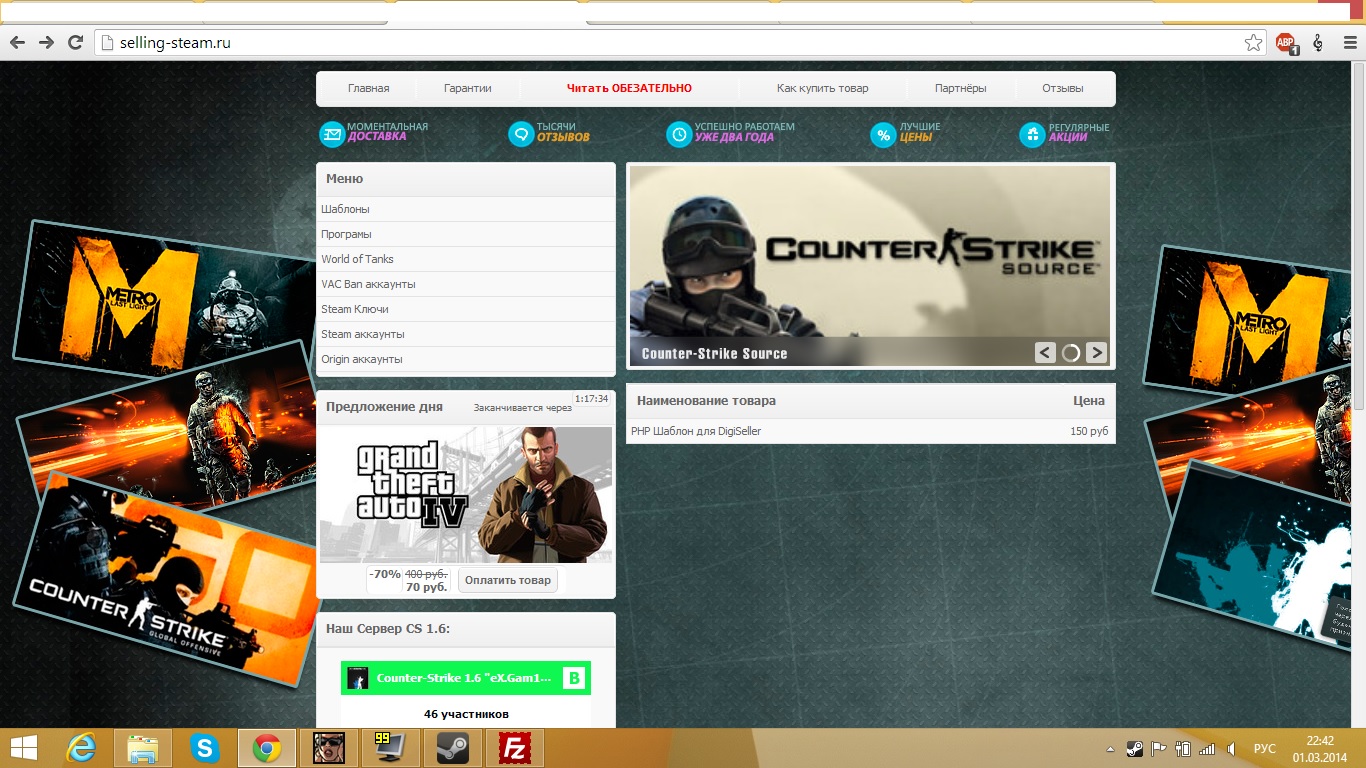Viewport: 1366px width, 768px height.
Task: Click the gift icon for Регулярные акции
Action: [x=1032, y=134]
